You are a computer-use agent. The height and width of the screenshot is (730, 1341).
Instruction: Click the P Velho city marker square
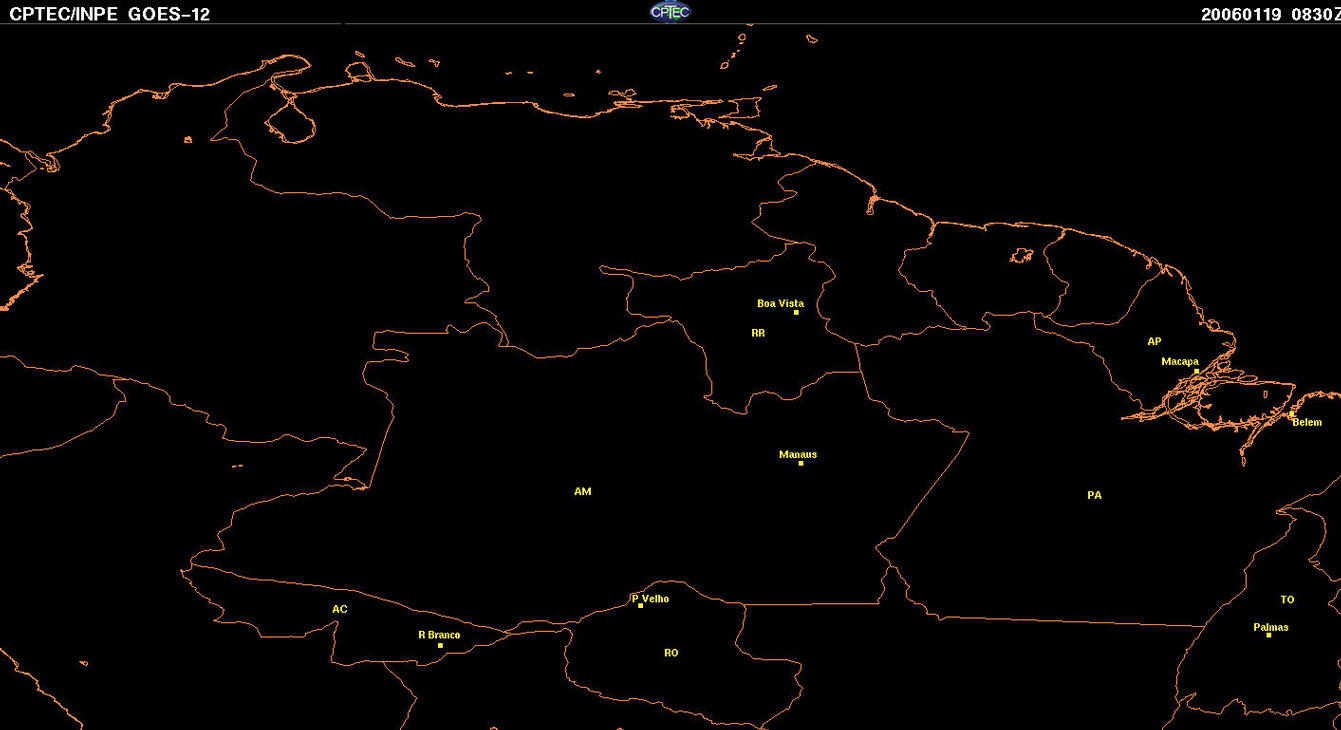click(x=640, y=606)
